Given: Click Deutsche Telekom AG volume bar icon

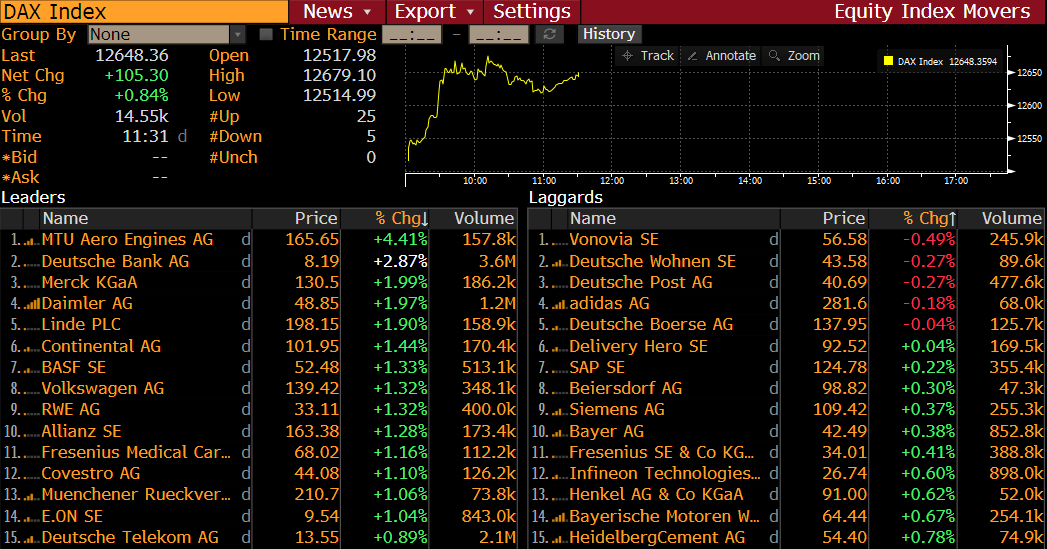Looking at the screenshot, I should click(30, 538).
